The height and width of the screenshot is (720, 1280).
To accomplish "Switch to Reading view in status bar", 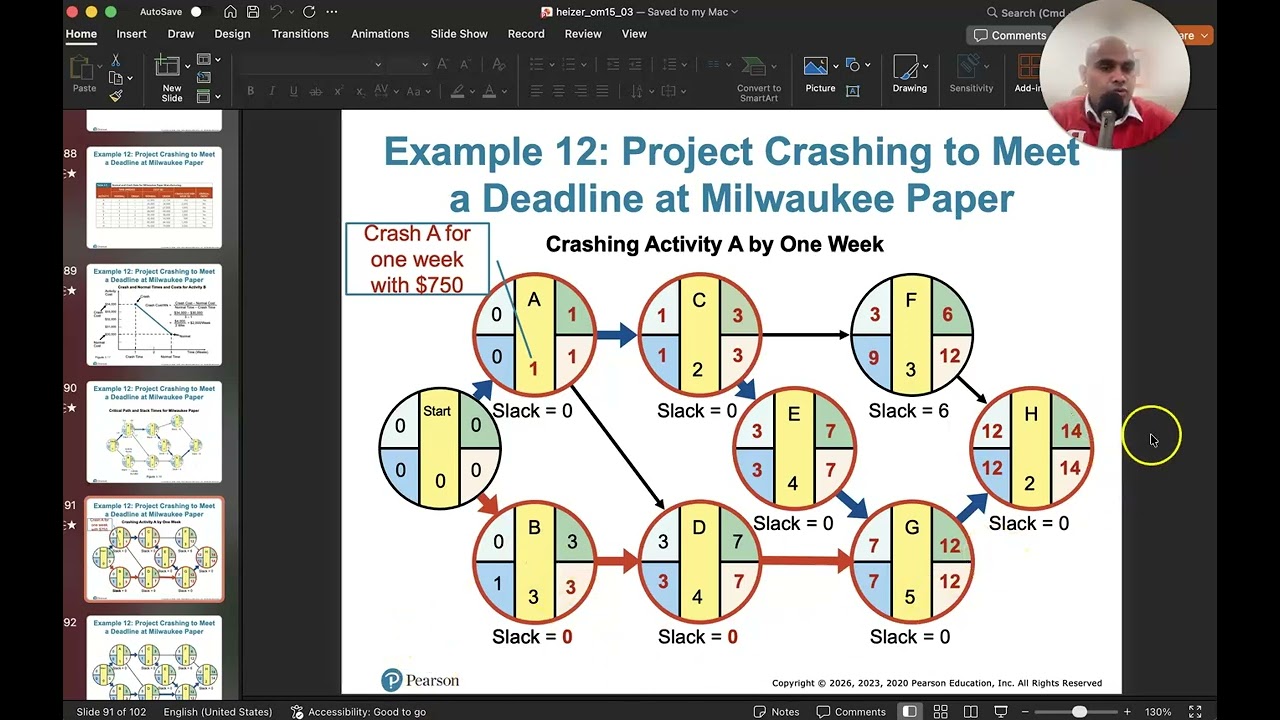I will pos(970,712).
